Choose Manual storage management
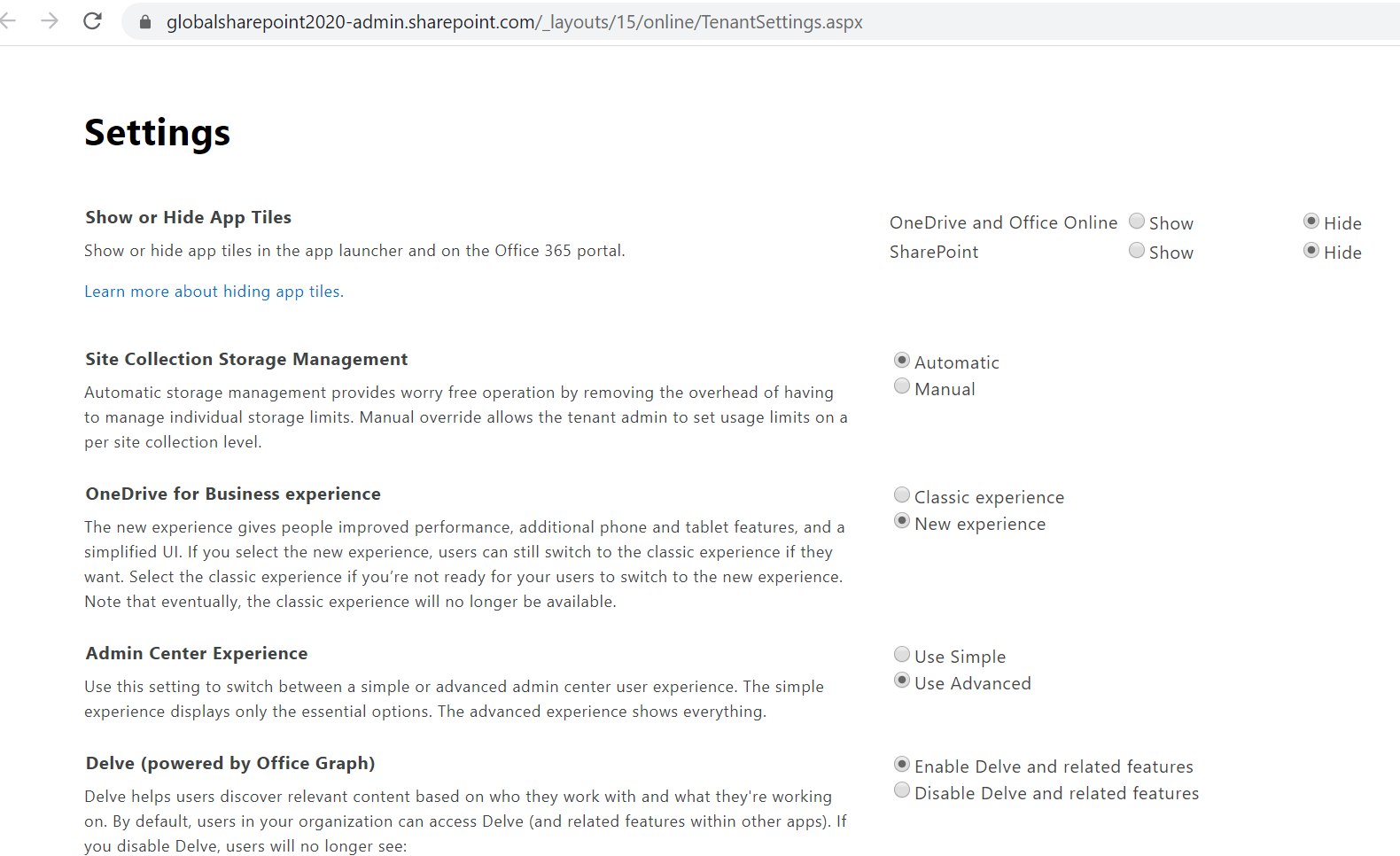Image resolution: width=1400 pixels, height=856 pixels. pos(902,386)
